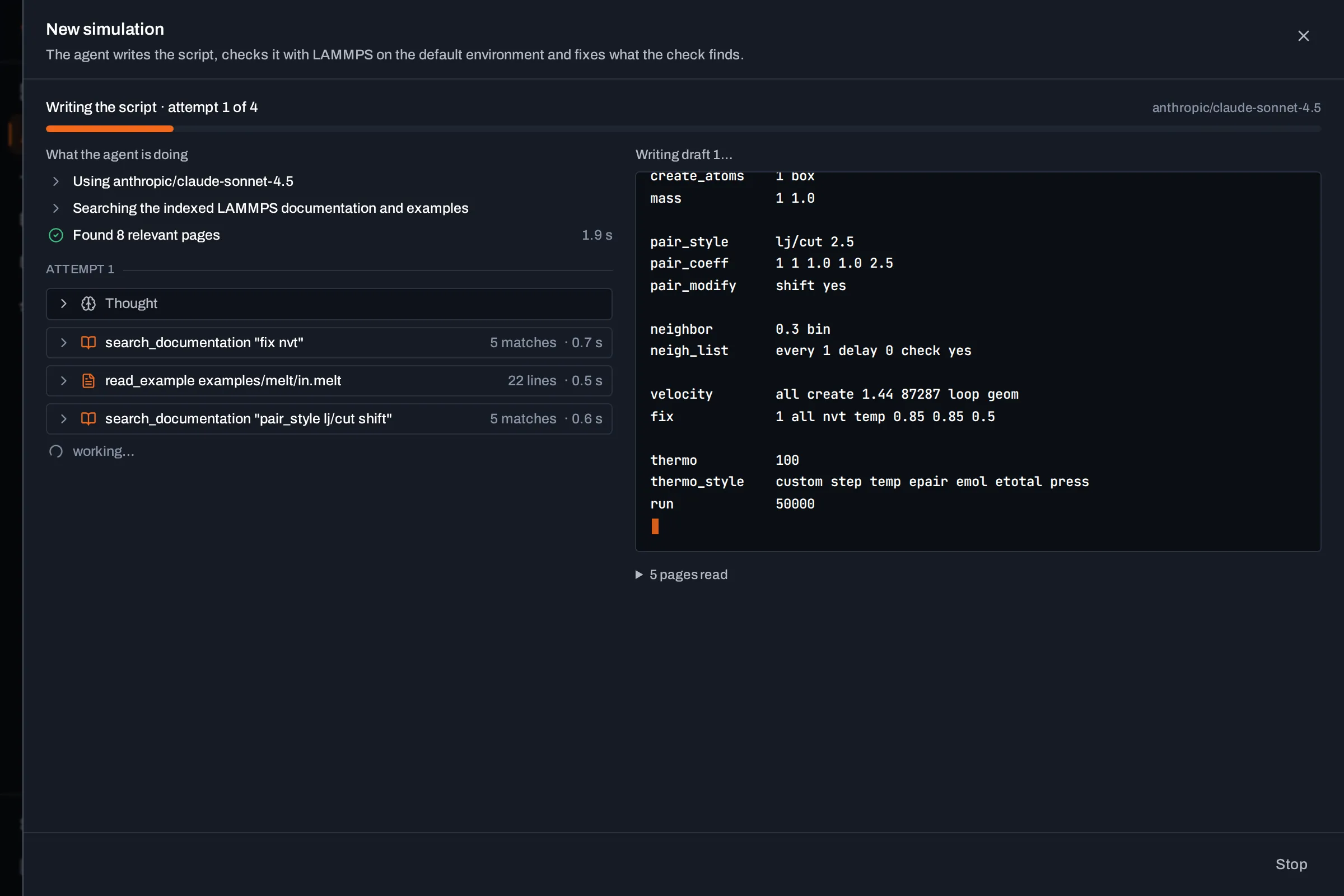Stop the running agent

click(1291, 864)
